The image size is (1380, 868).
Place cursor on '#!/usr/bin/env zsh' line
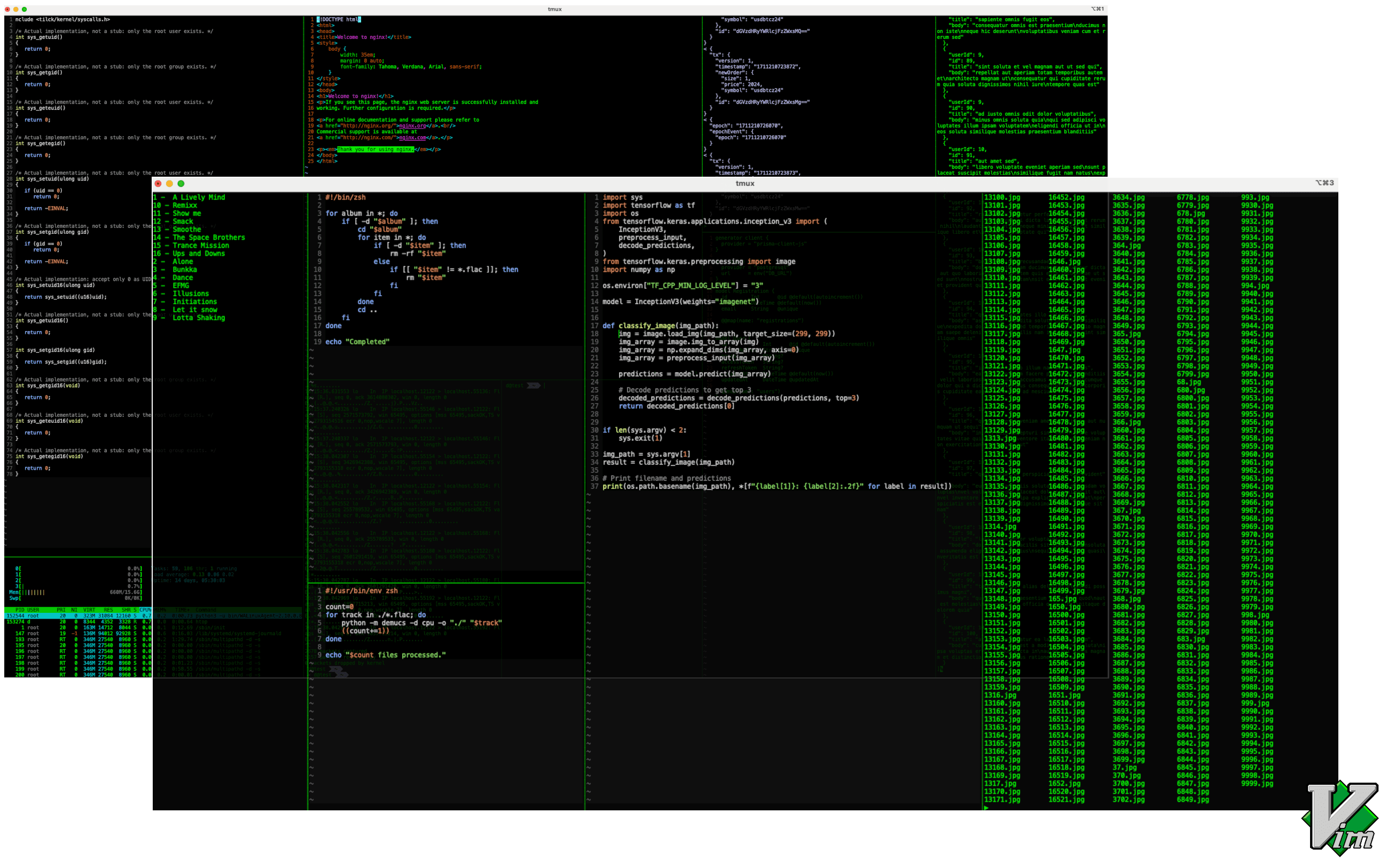click(361, 591)
